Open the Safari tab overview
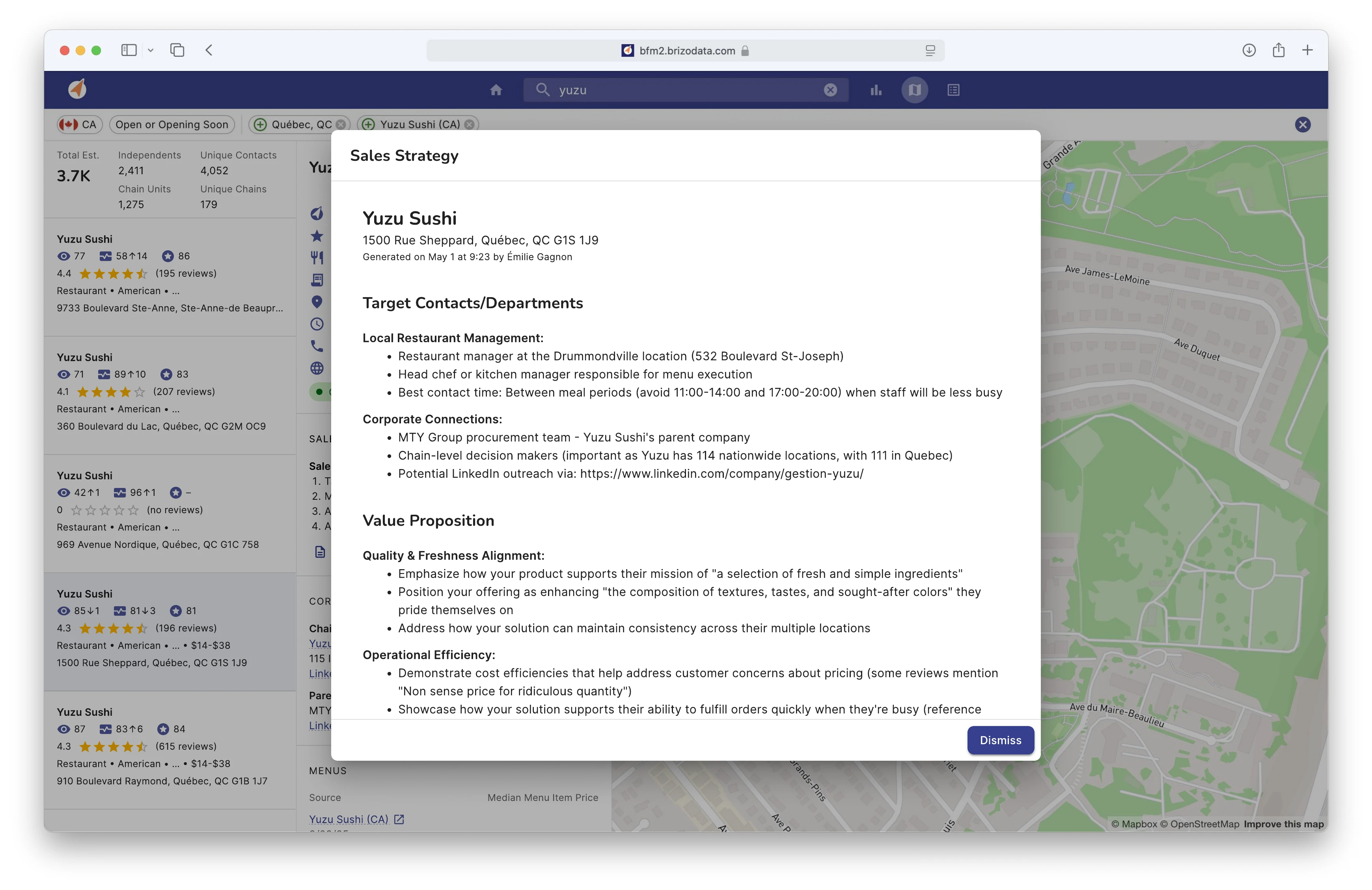 (177, 50)
